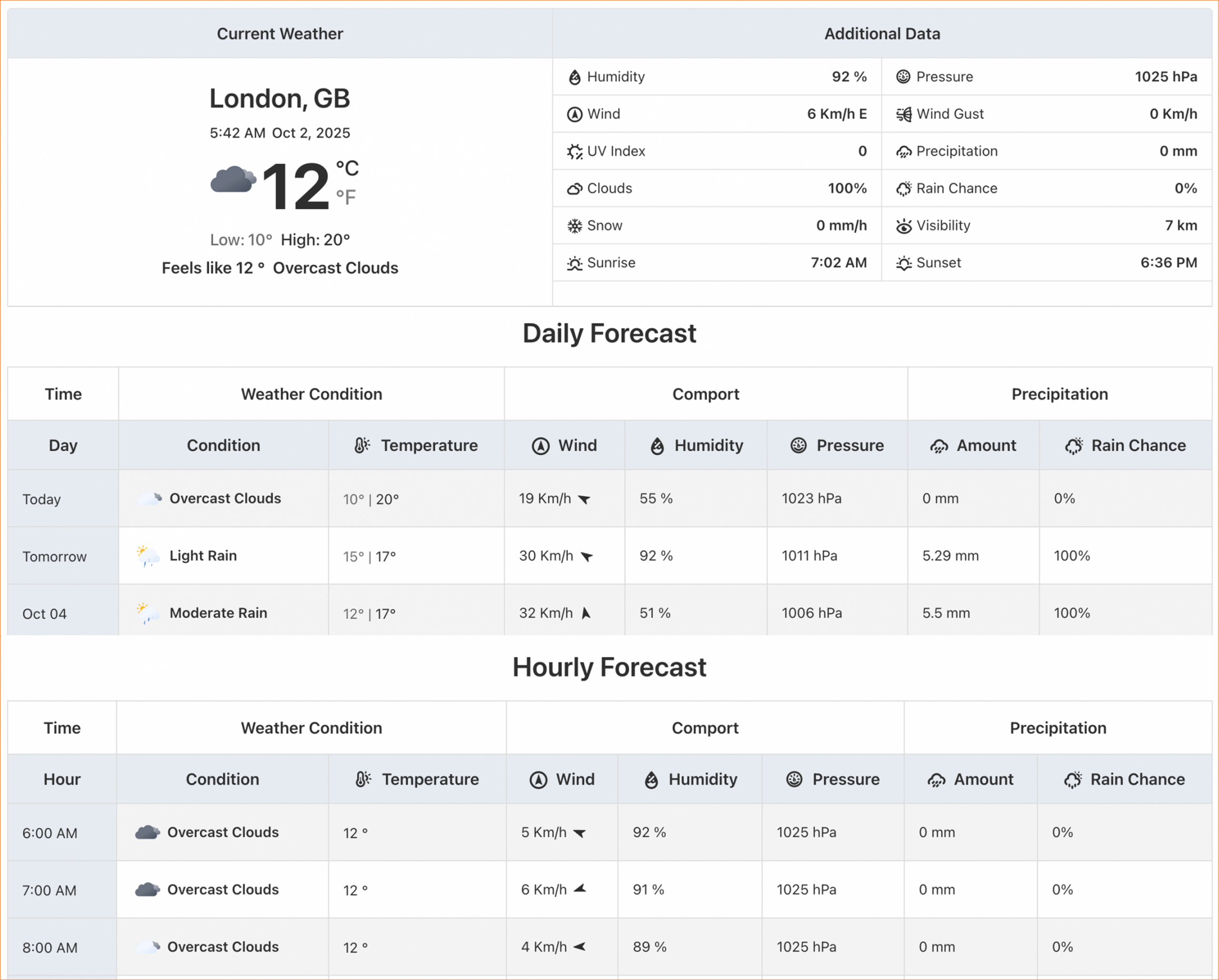Image resolution: width=1219 pixels, height=980 pixels.
Task: Click the Daily Forecast Temperature column header
Action: click(417, 446)
